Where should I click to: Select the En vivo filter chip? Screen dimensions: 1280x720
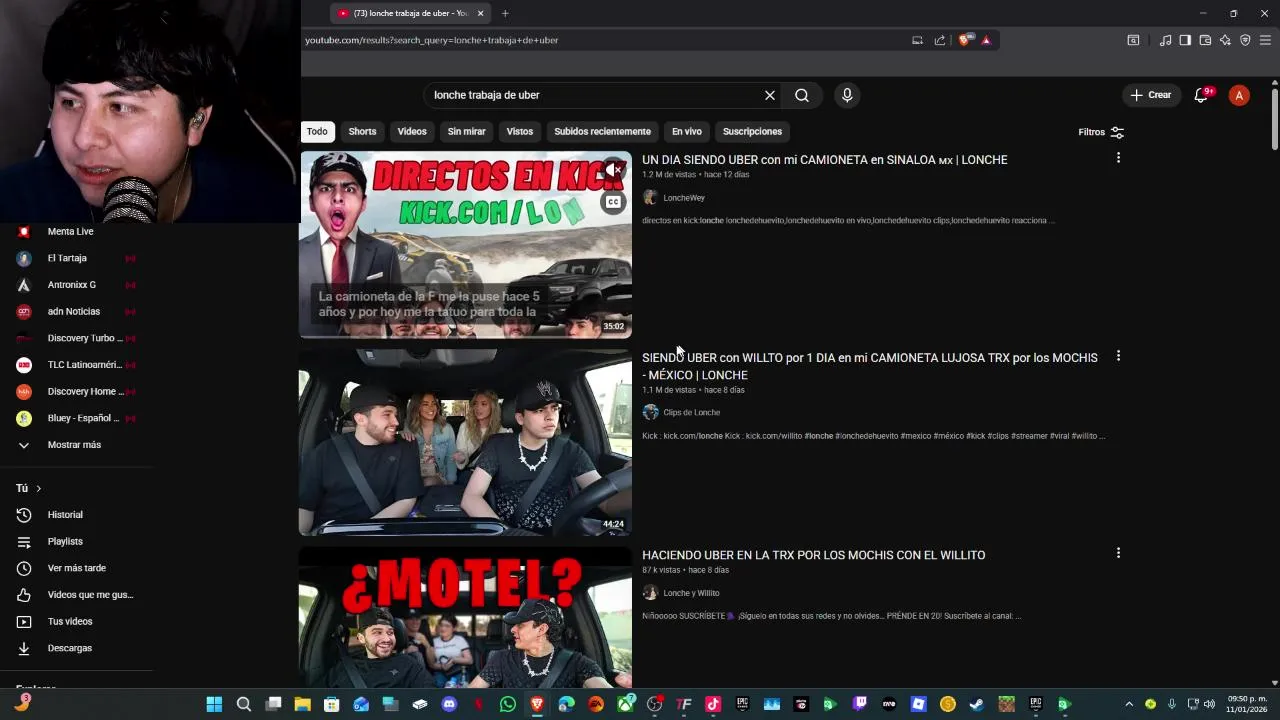687,131
